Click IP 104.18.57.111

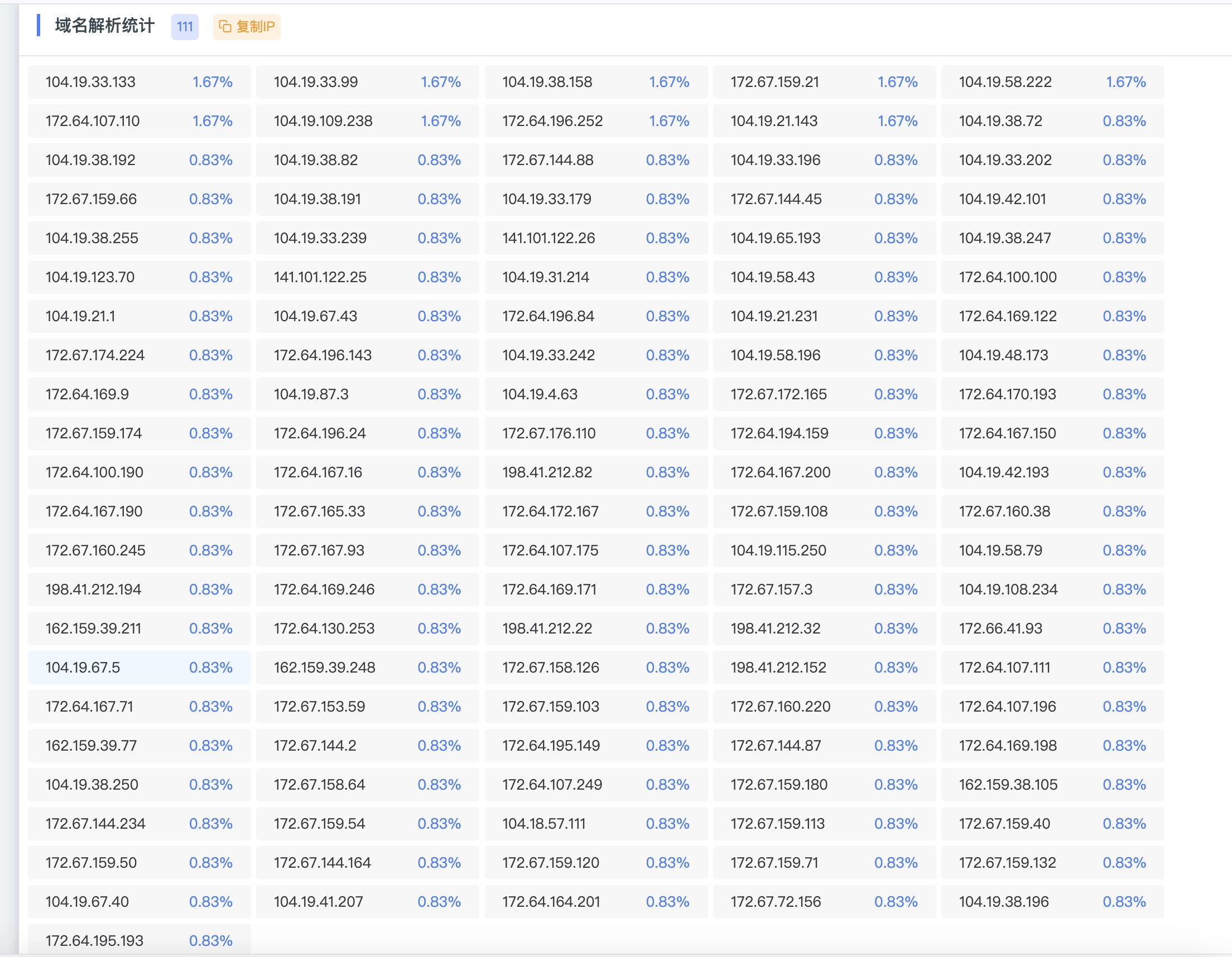click(596, 824)
